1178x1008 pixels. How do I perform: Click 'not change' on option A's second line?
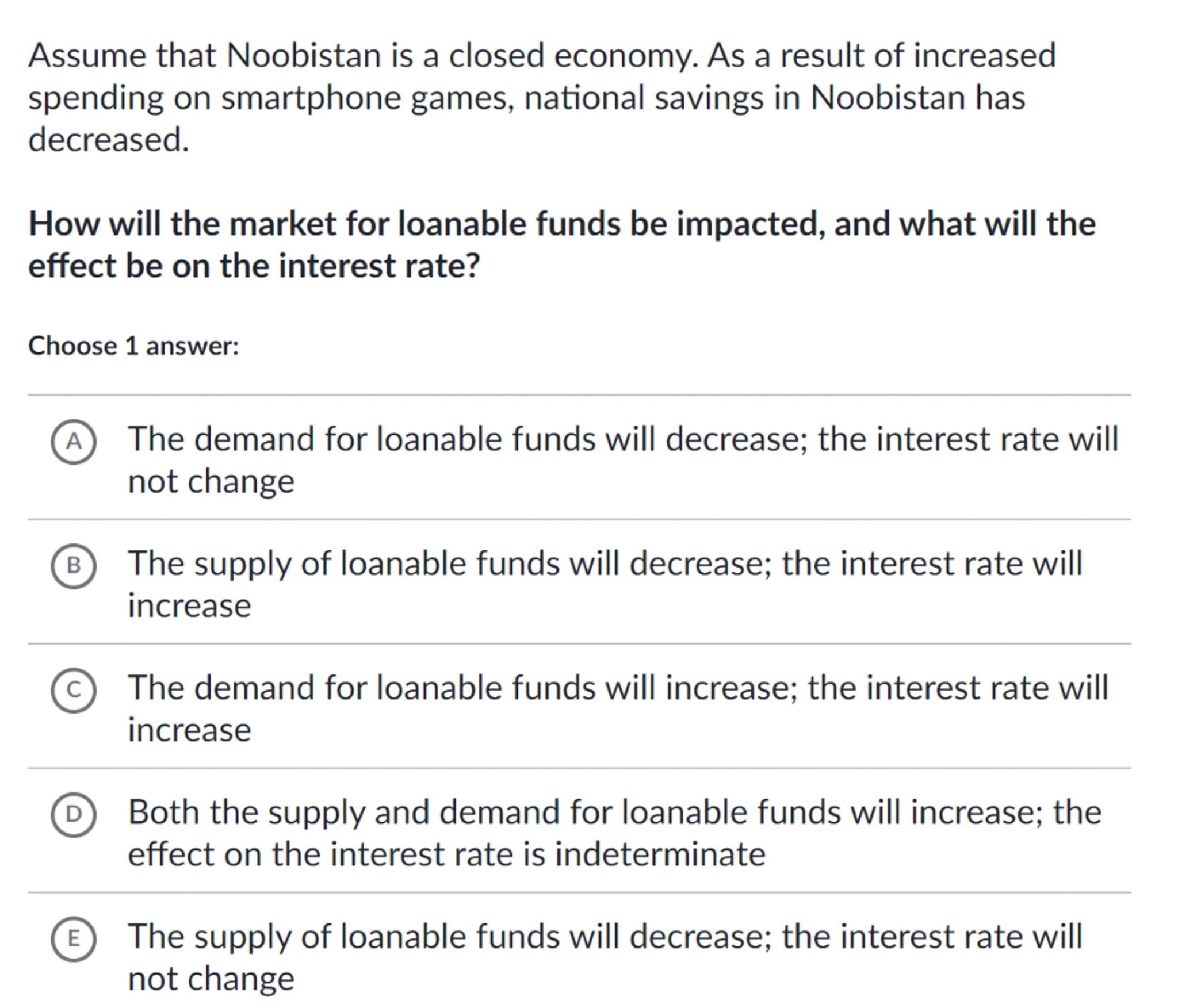pyautogui.click(x=211, y=481)
